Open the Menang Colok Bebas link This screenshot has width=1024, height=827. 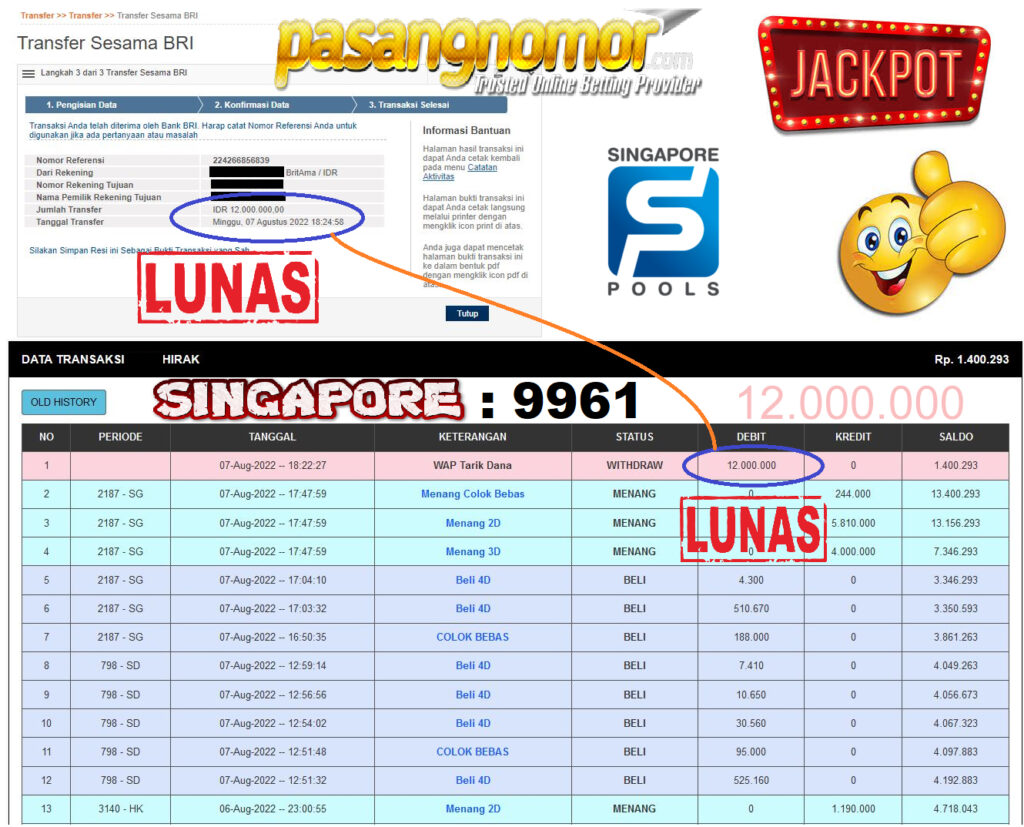click(x=472, y=494)
